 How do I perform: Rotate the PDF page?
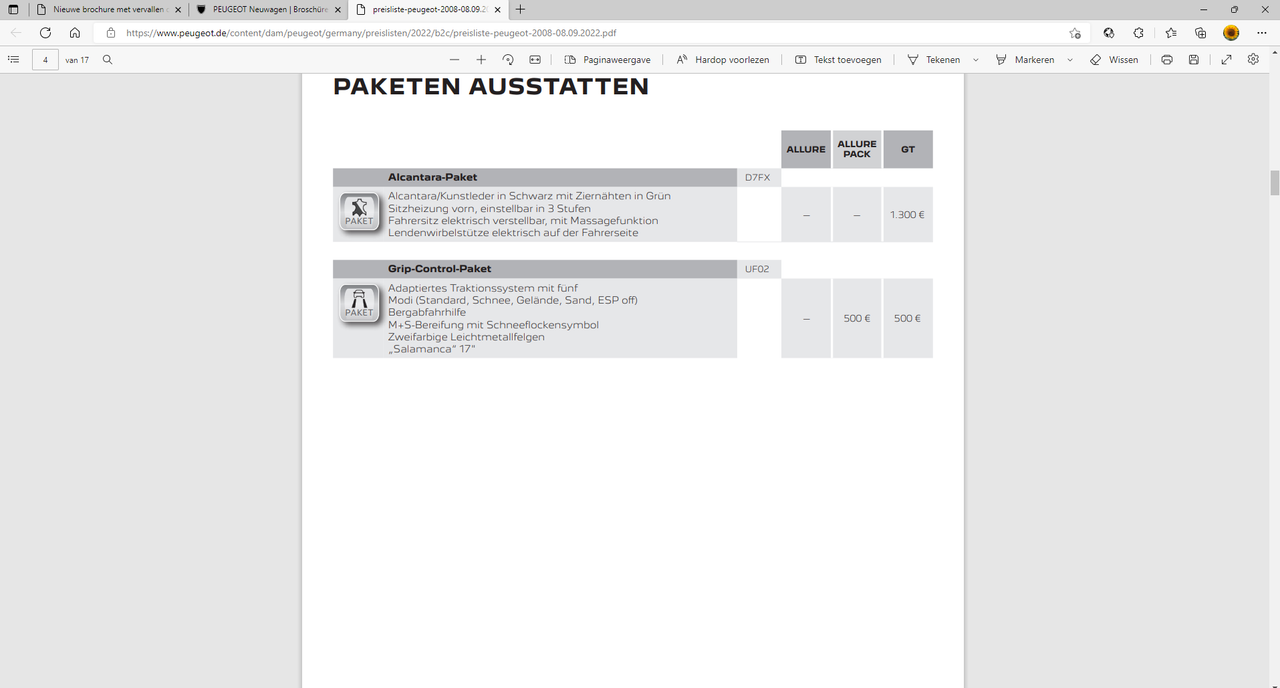coord(508,60)
